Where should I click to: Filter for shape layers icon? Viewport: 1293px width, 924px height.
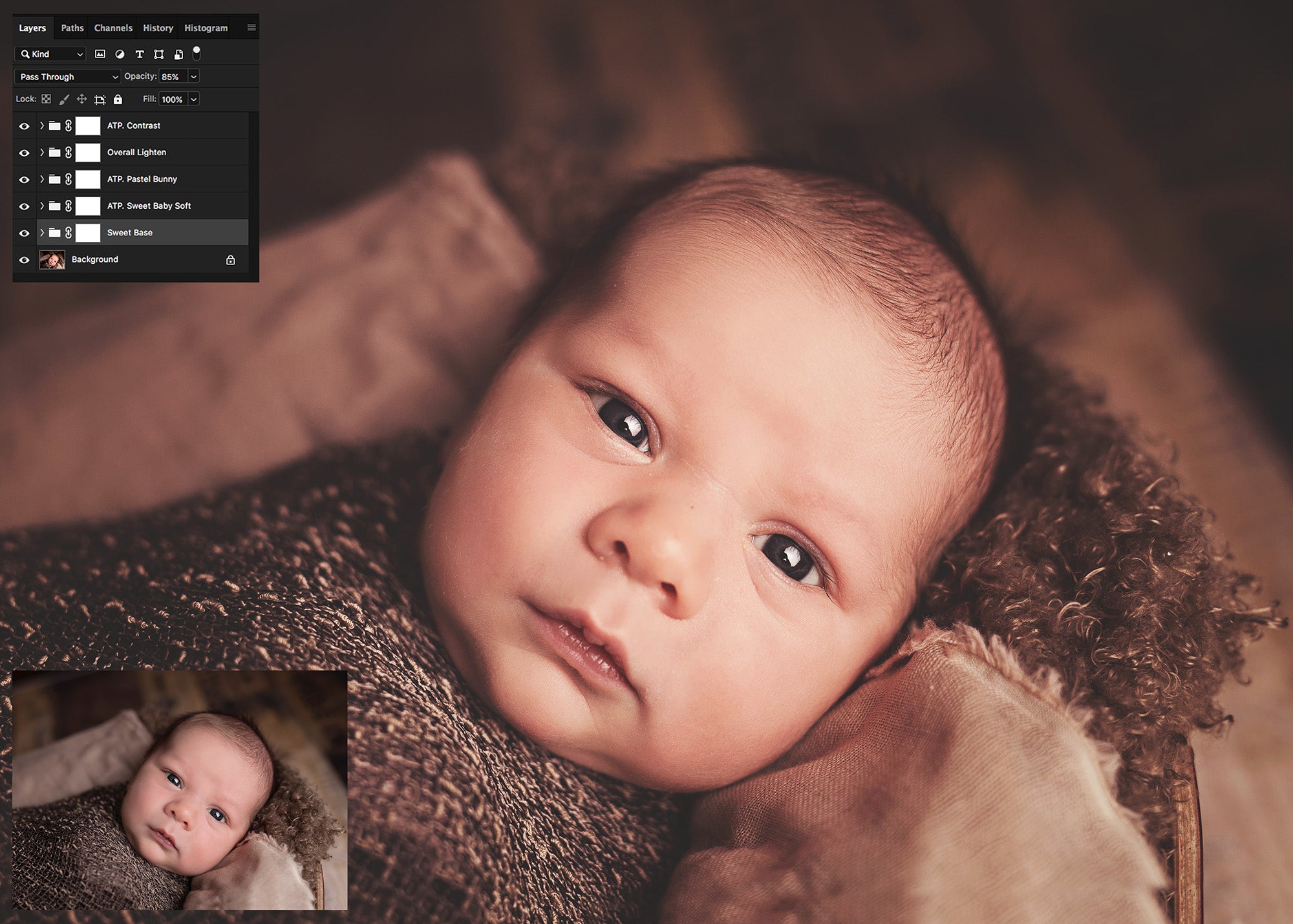158,54
